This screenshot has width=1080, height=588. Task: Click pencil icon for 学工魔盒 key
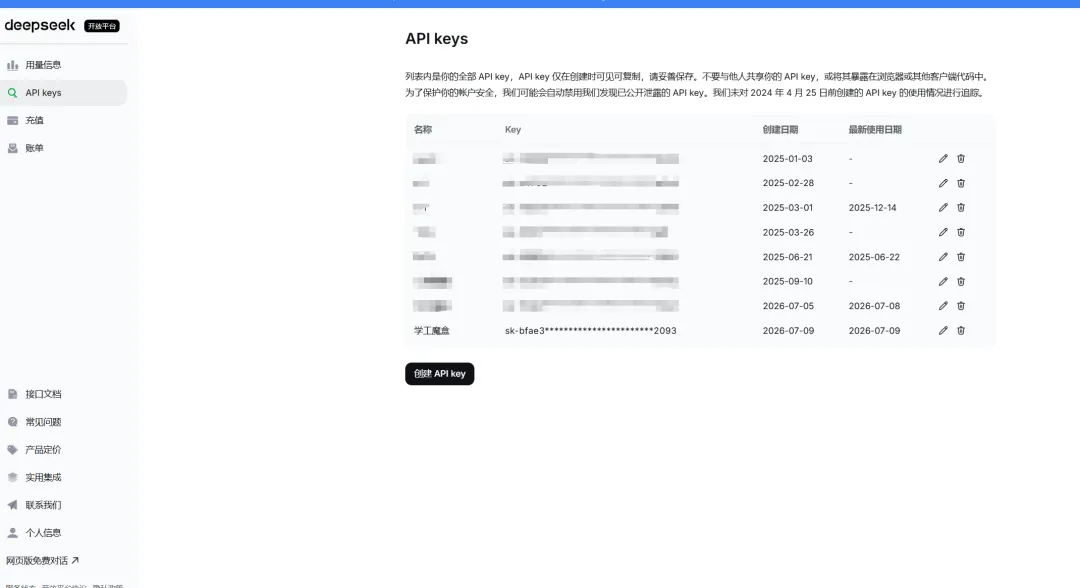[943, 330]
